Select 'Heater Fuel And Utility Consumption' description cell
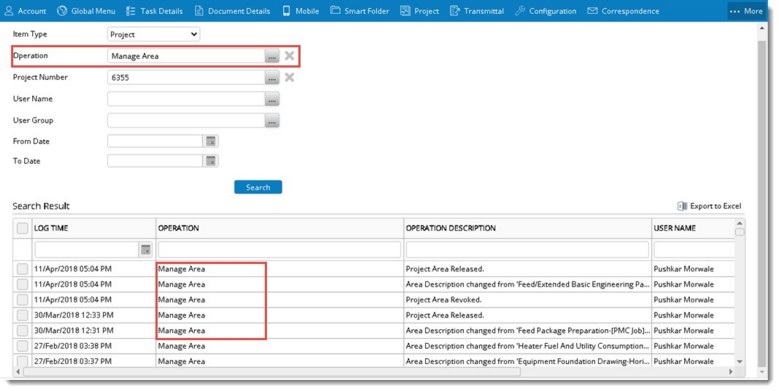The width and height of the screenshot is (779, 391). coord(528,346)
